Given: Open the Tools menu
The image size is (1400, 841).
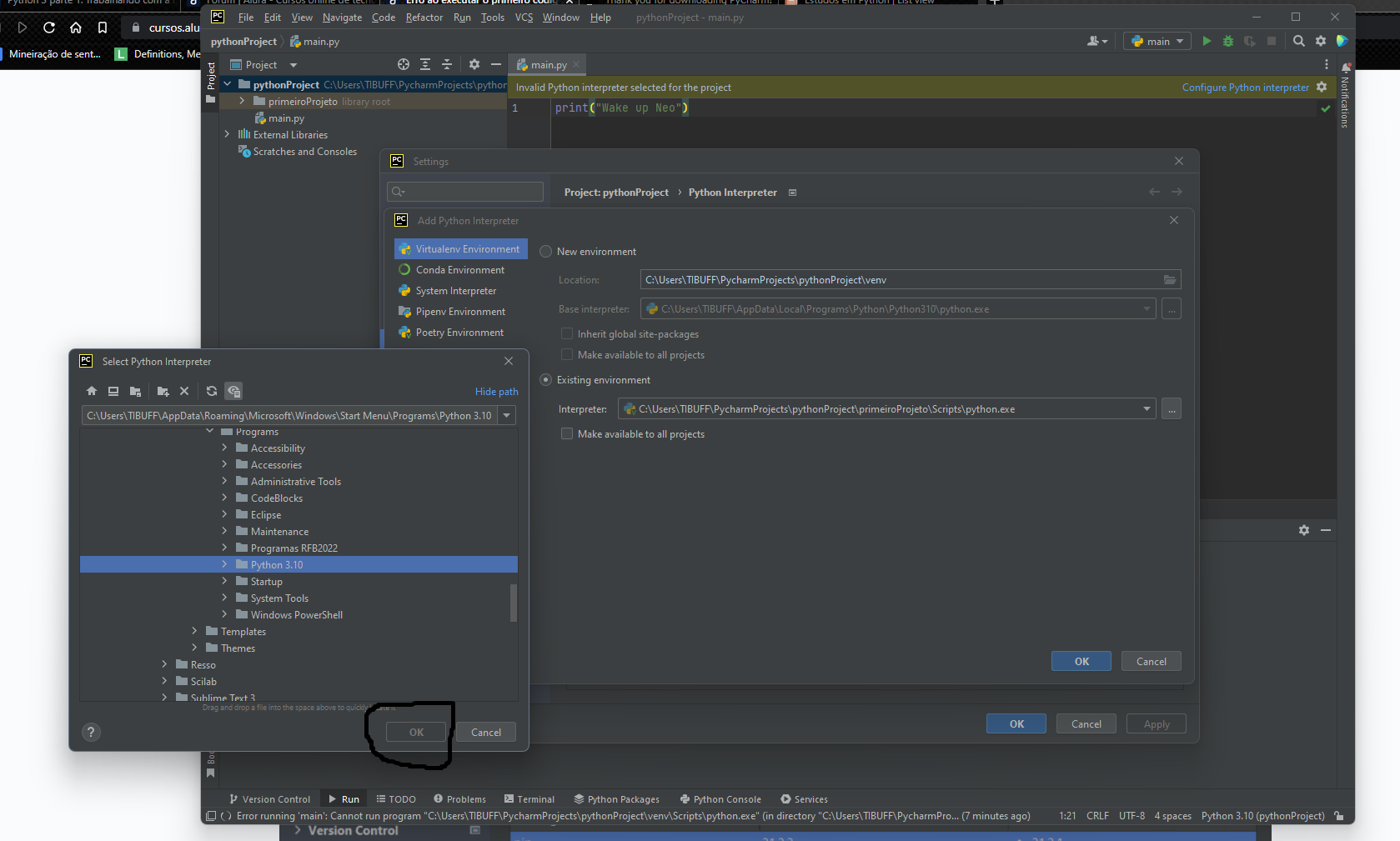Looking at the screenshot, I should tap(493, 18).
